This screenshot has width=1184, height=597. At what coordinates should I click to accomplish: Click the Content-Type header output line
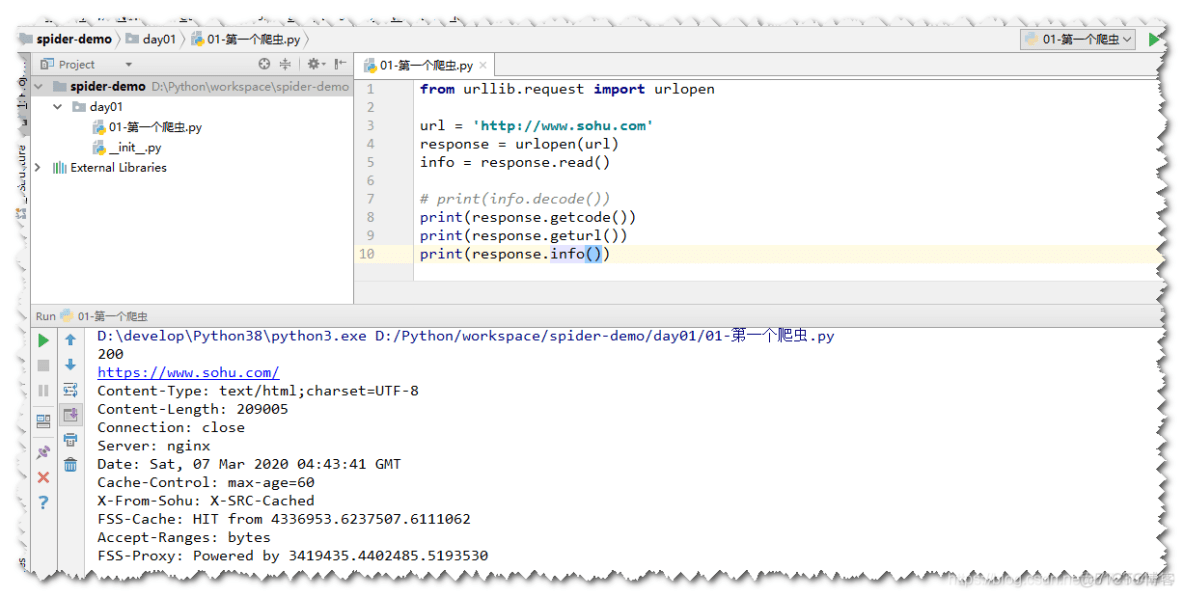click(x=257, y=391)
